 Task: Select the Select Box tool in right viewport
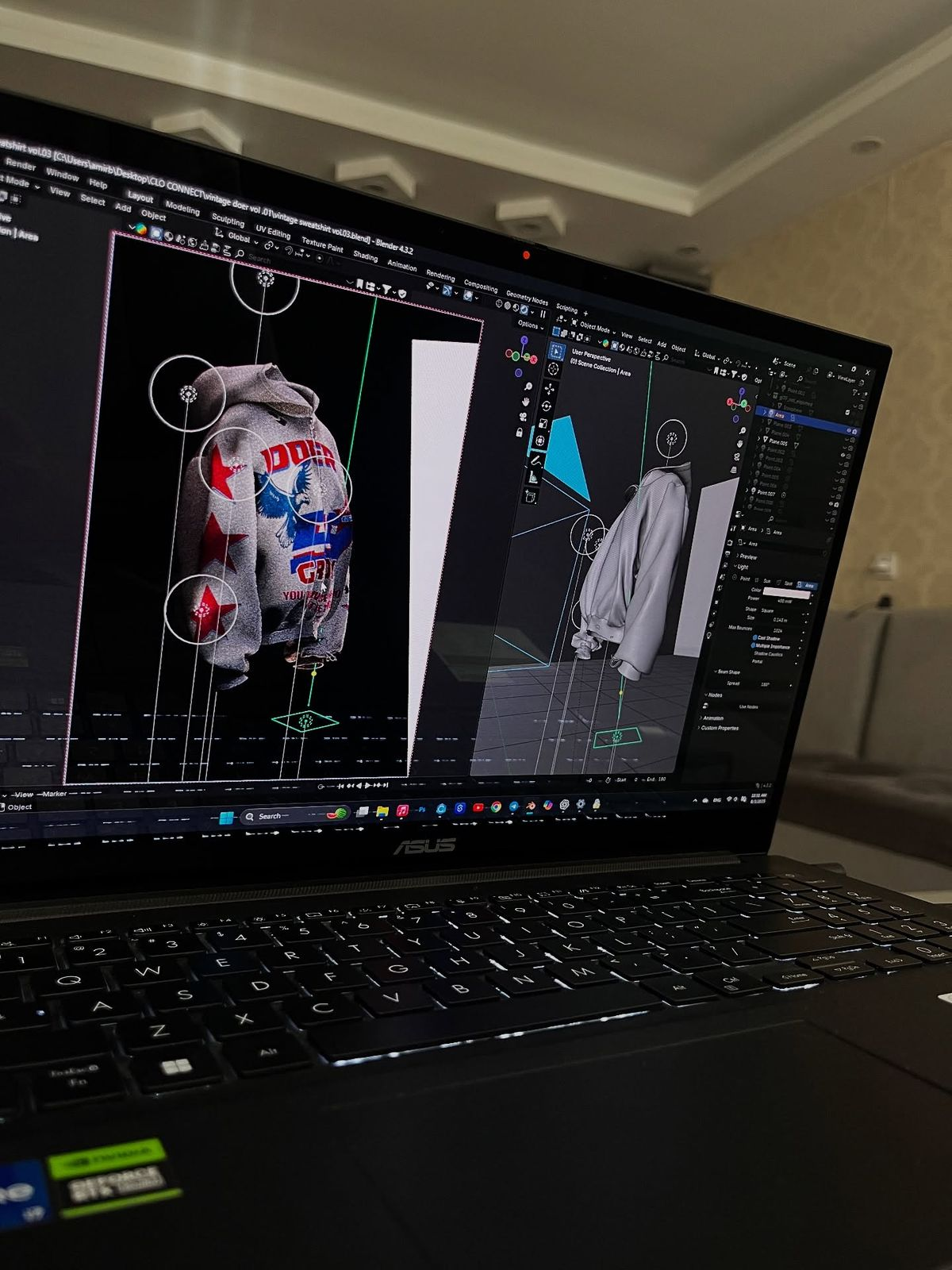[x=557, y=352]
